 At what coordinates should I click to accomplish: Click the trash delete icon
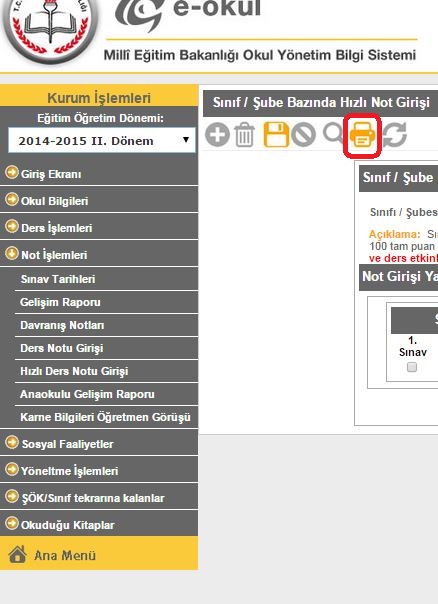click(245, 134)
